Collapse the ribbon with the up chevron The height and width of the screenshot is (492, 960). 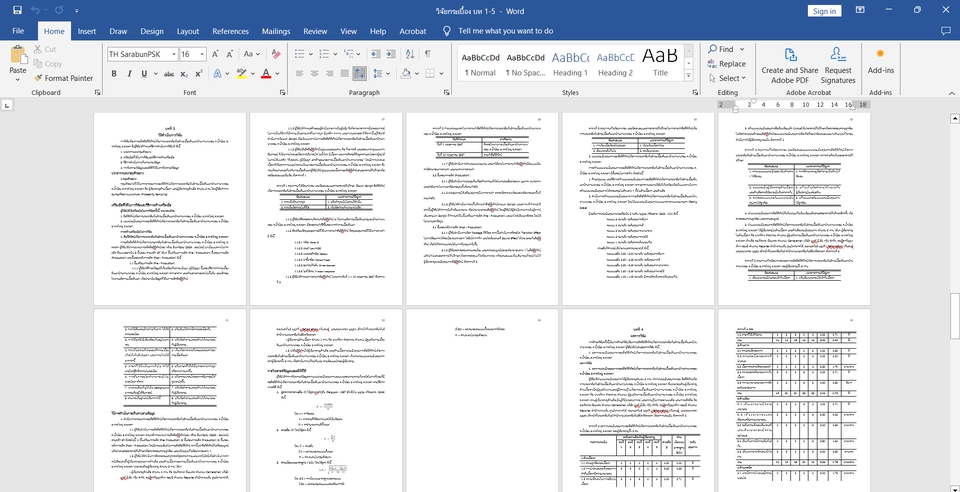(951, 93)
